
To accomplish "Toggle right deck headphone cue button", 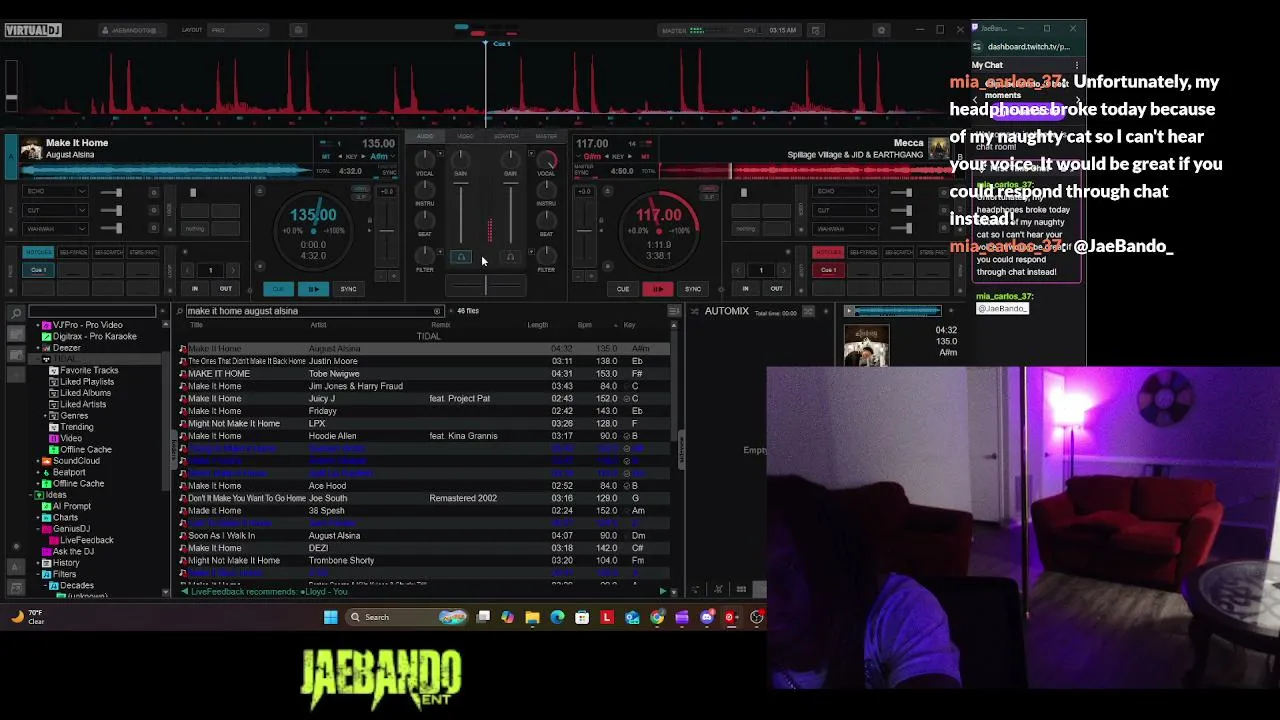I will [x=510, y=257].
